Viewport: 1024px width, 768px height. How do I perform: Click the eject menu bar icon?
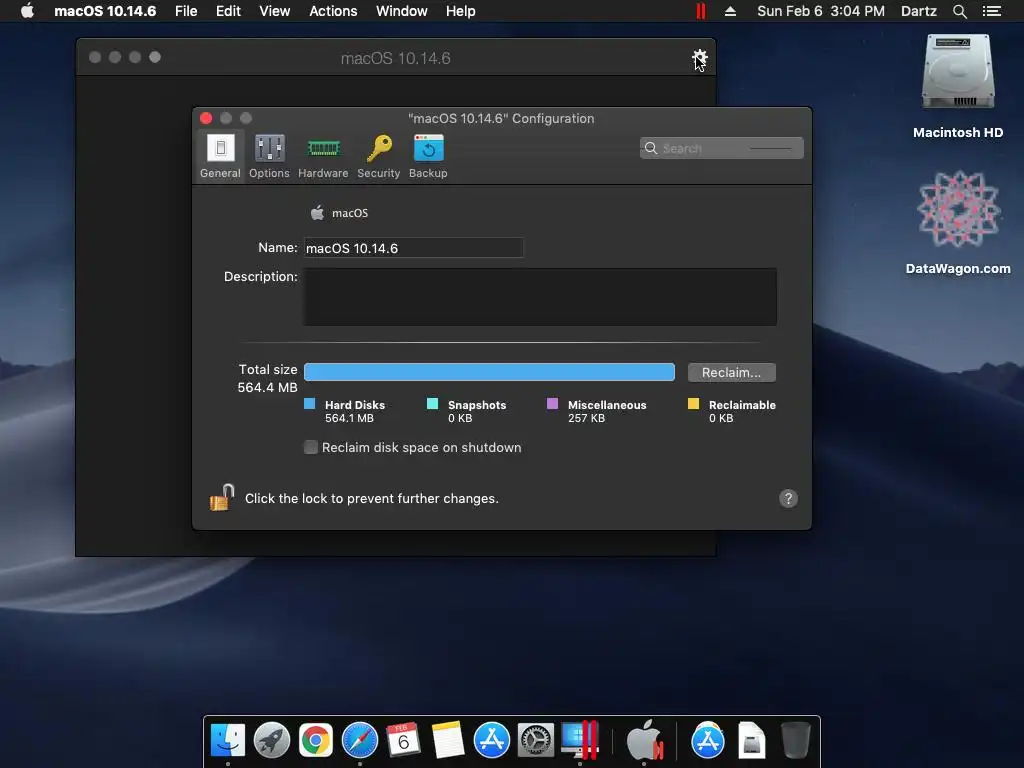point(731,11)
